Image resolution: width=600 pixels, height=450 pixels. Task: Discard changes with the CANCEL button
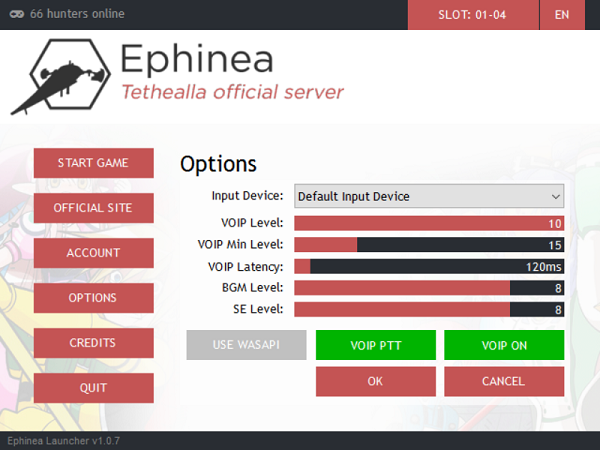[504, 382]
